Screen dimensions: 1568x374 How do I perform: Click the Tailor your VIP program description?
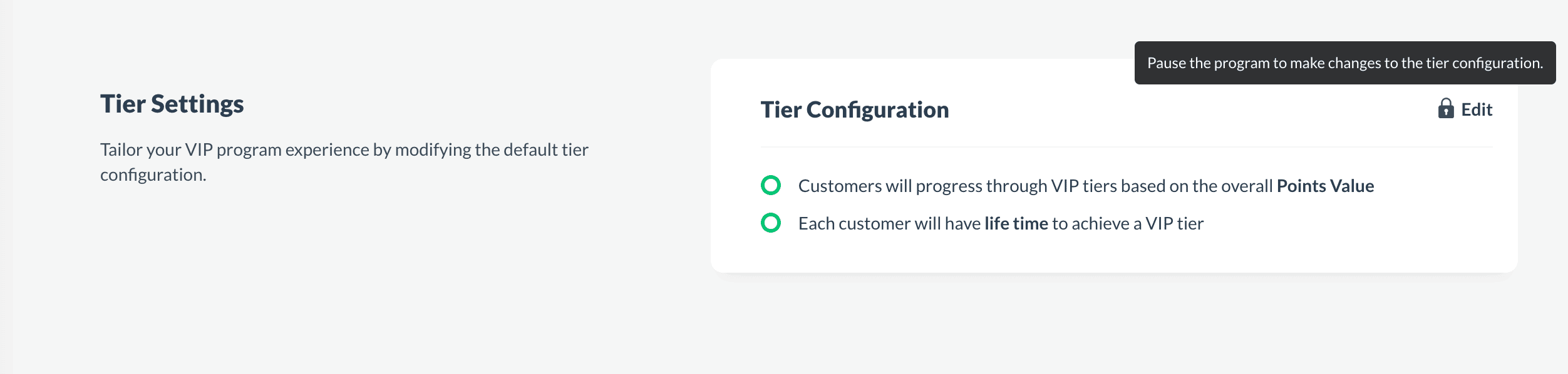(x=344, y=150)
